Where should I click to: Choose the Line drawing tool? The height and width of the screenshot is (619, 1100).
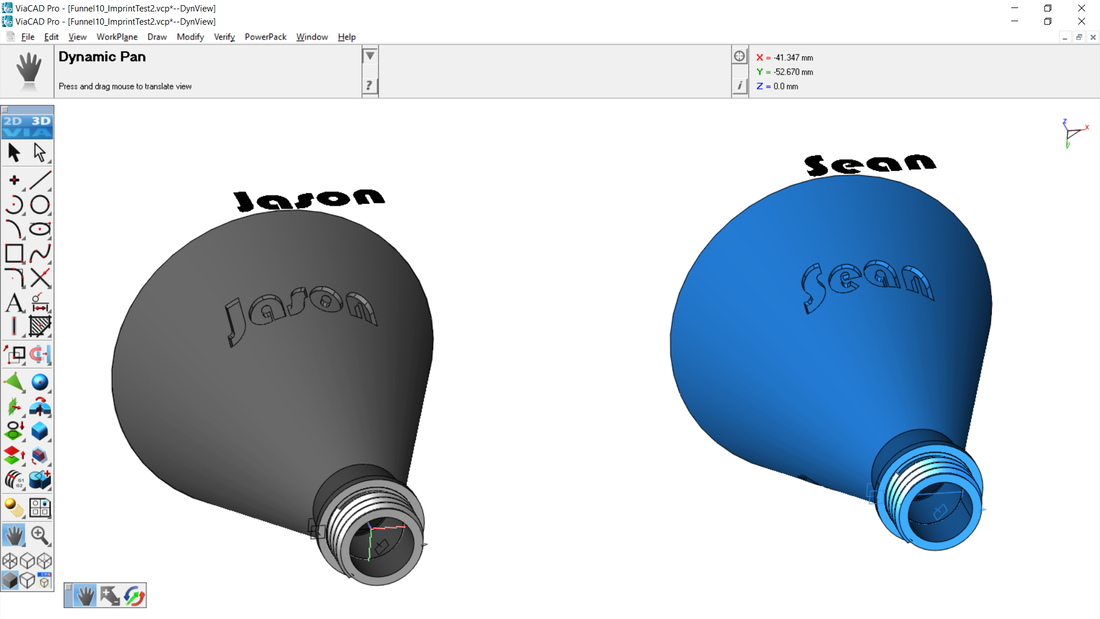point(40,181)
